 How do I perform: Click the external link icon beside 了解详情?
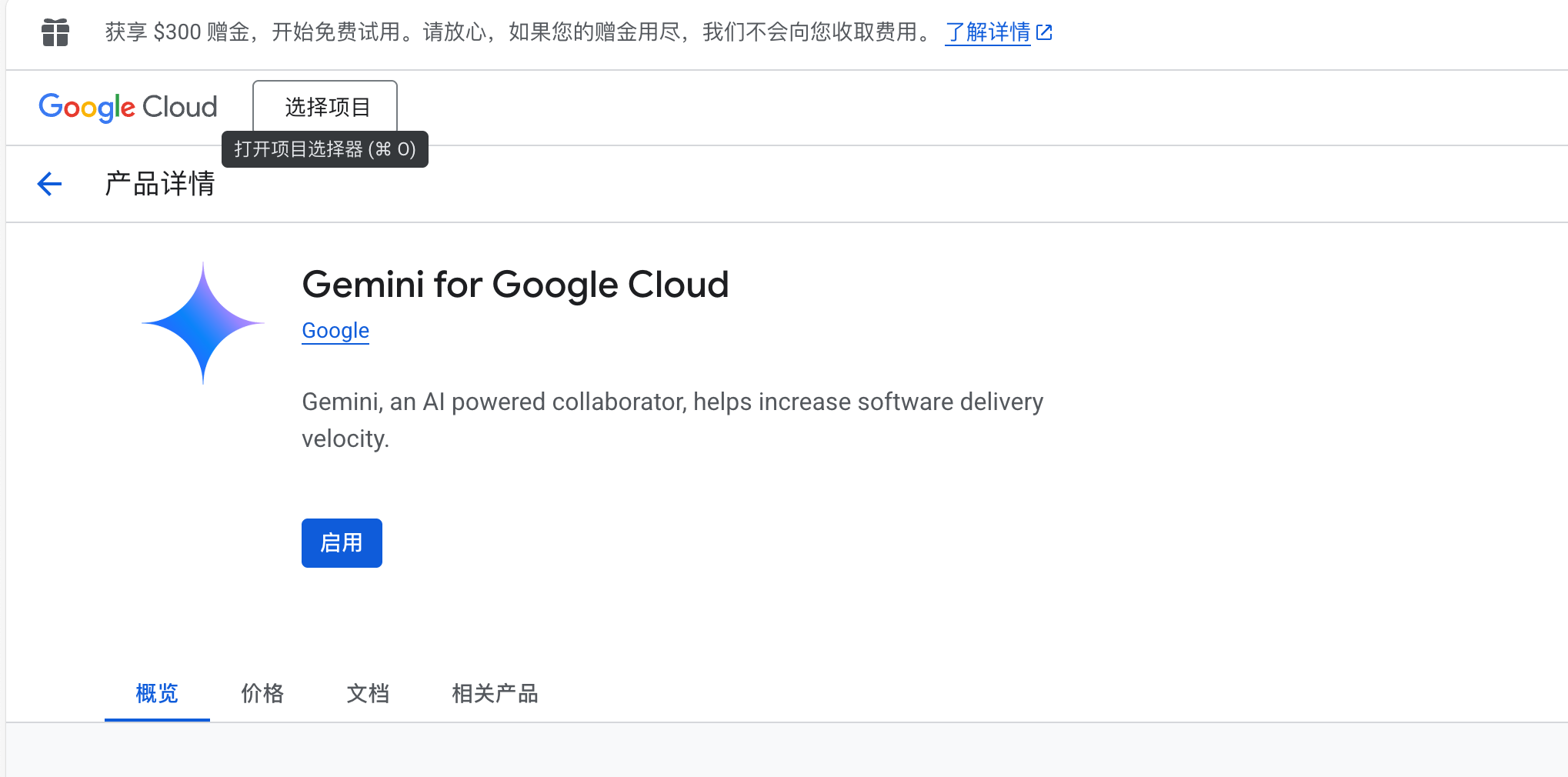1044,32
